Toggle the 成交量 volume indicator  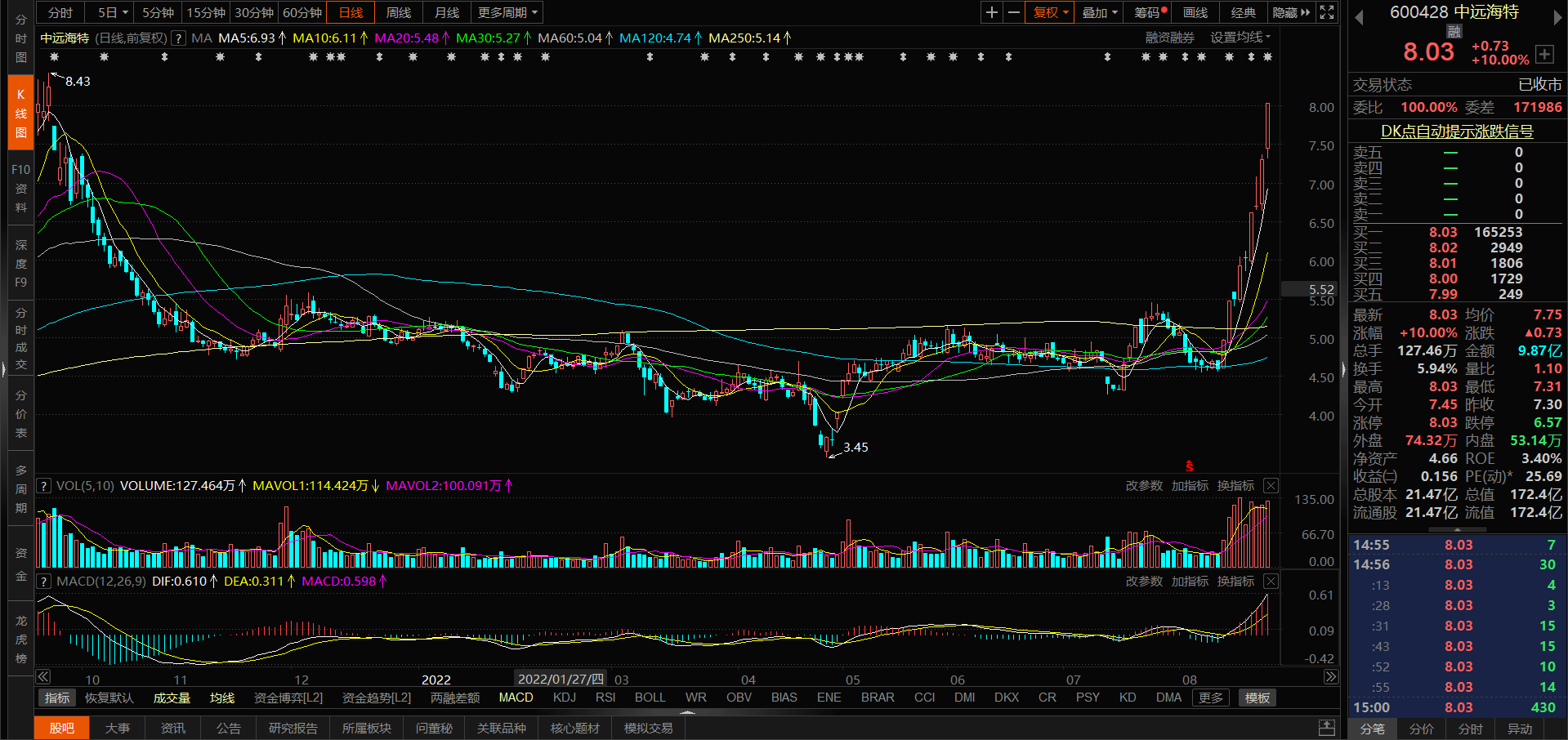coord(172,698)
